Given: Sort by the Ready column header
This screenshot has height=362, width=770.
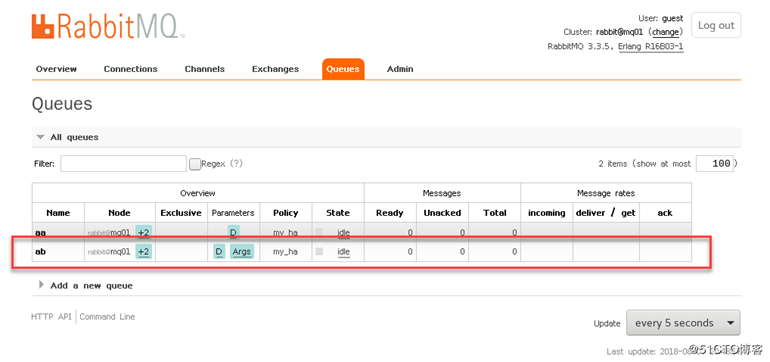Looking at the screenshot, I should [390, 213].
